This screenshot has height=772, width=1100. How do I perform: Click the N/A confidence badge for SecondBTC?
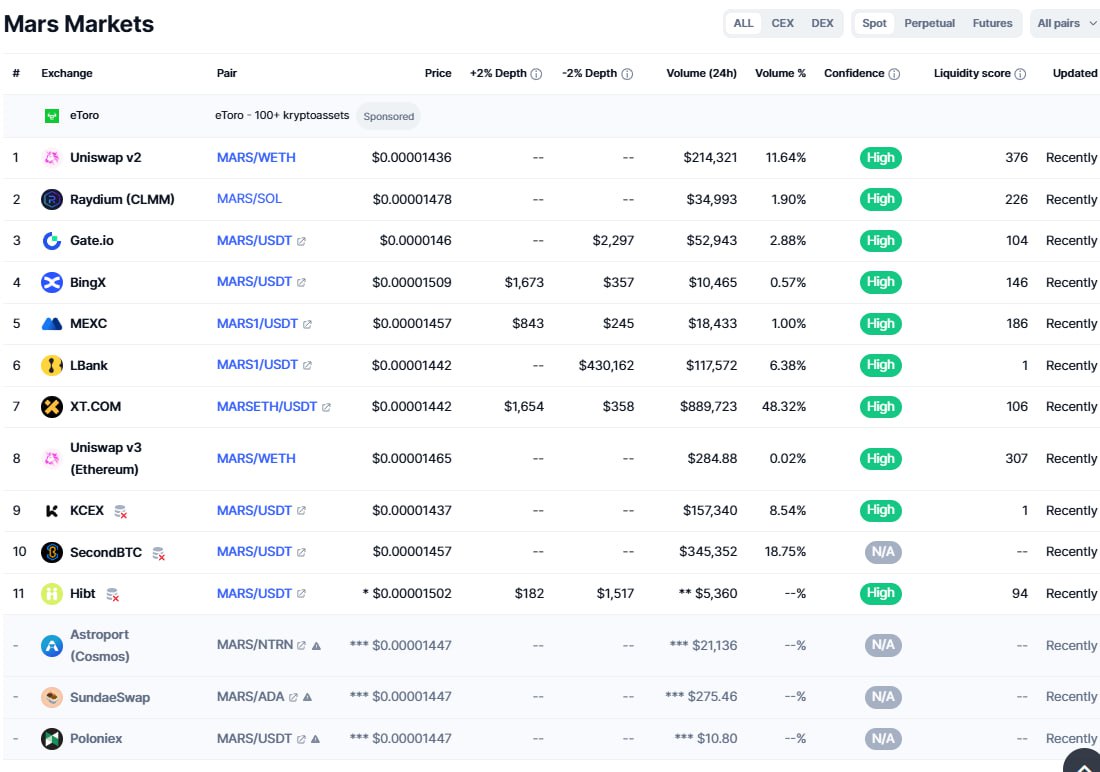coord(883,552)
